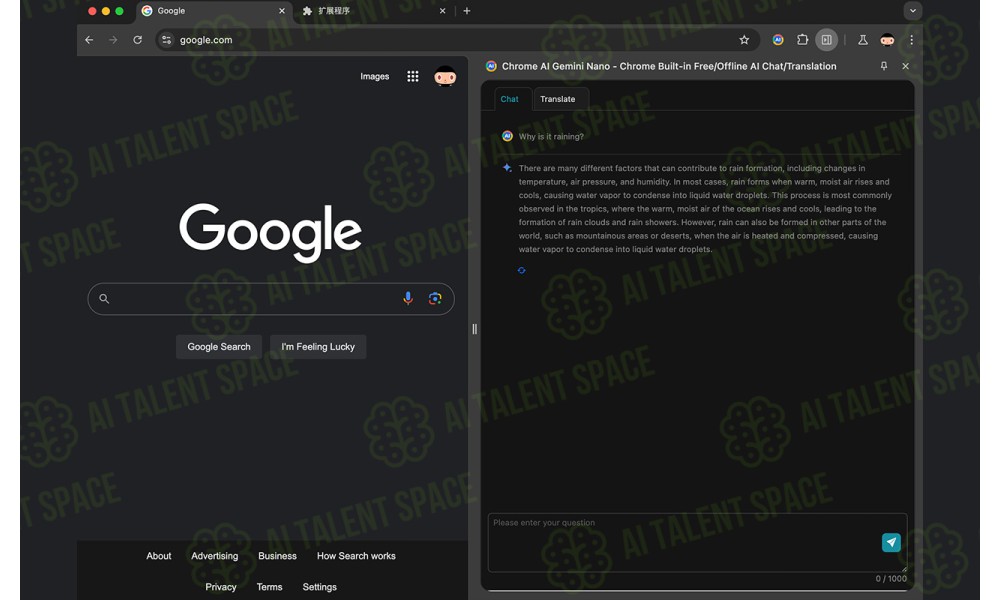Viewport: 1000px width, 600px height.
Task: Open the Advertising footer link
Action: (214, 556)
